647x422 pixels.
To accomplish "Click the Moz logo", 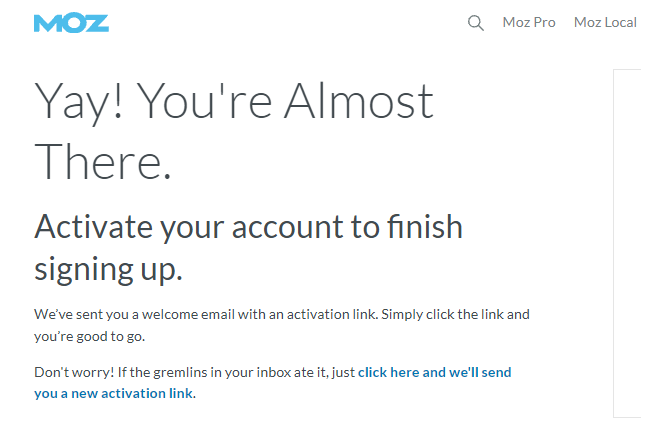I will click(71, 23).
